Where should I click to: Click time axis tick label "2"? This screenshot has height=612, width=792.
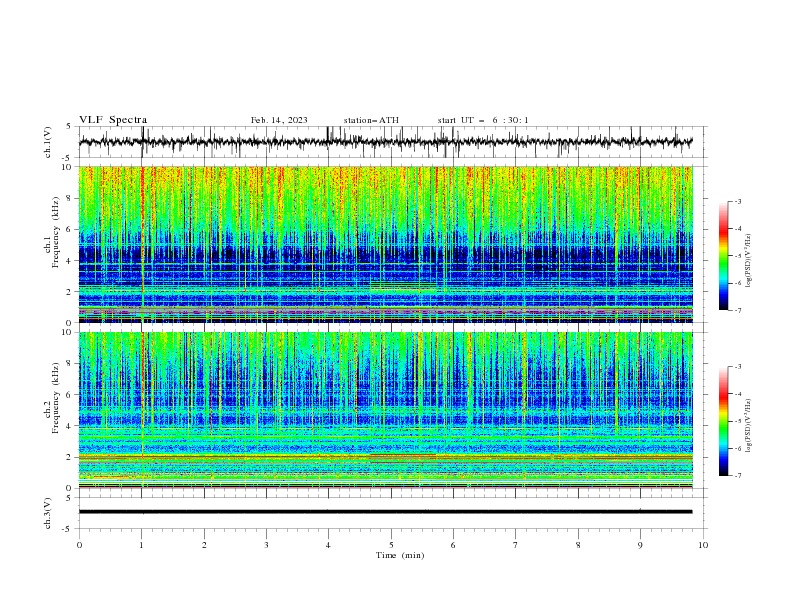coord(204,545)
